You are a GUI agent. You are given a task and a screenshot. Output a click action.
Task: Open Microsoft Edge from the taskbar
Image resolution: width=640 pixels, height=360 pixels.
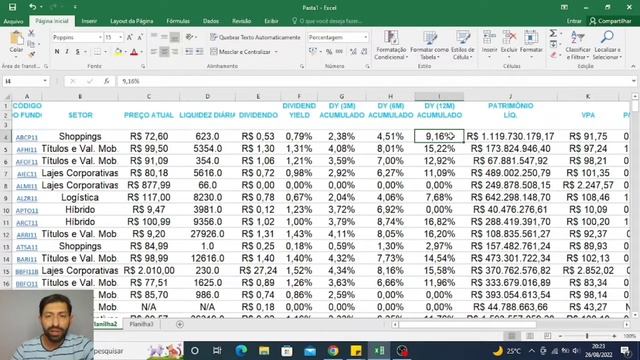[241, 351]
